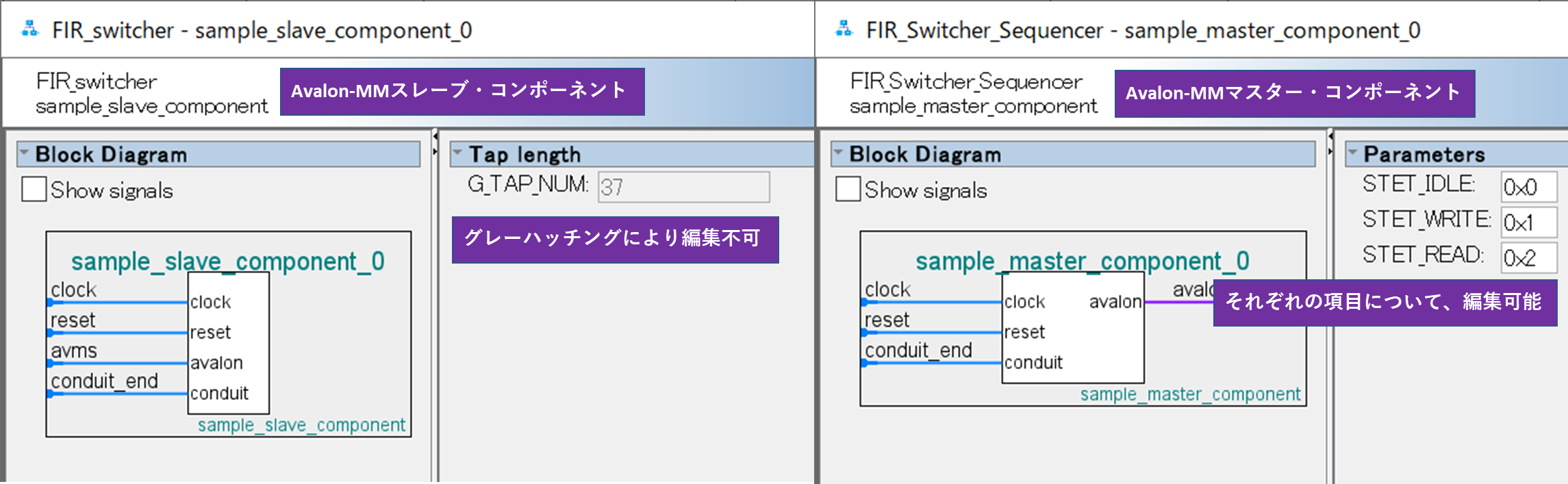Click the FIR_switcher window title icon
Viewport: 1568px width, 484px height.
[x=30, y=29]
